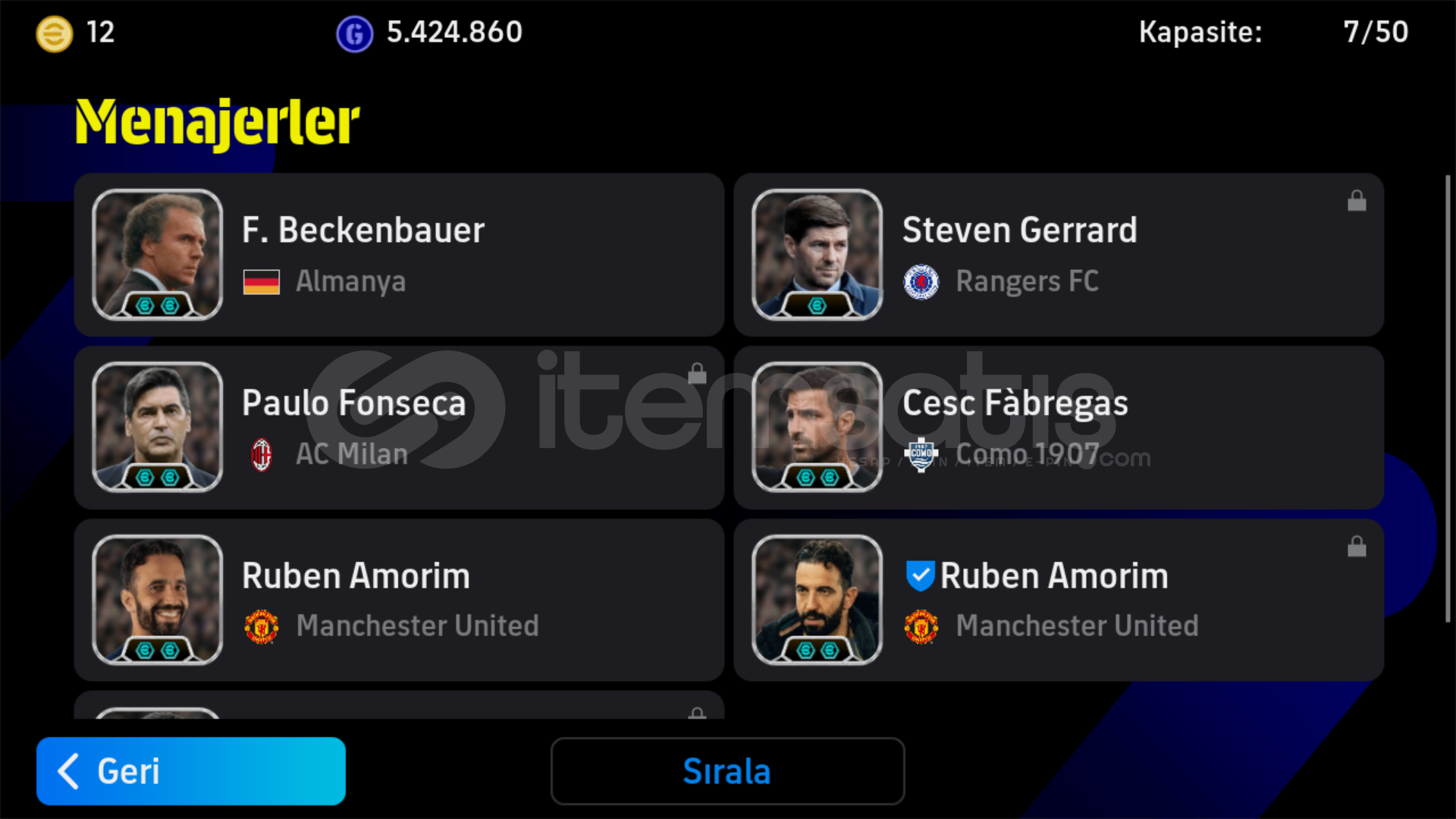Open the partially visible bottom manager card

click(x=399, y=705)
